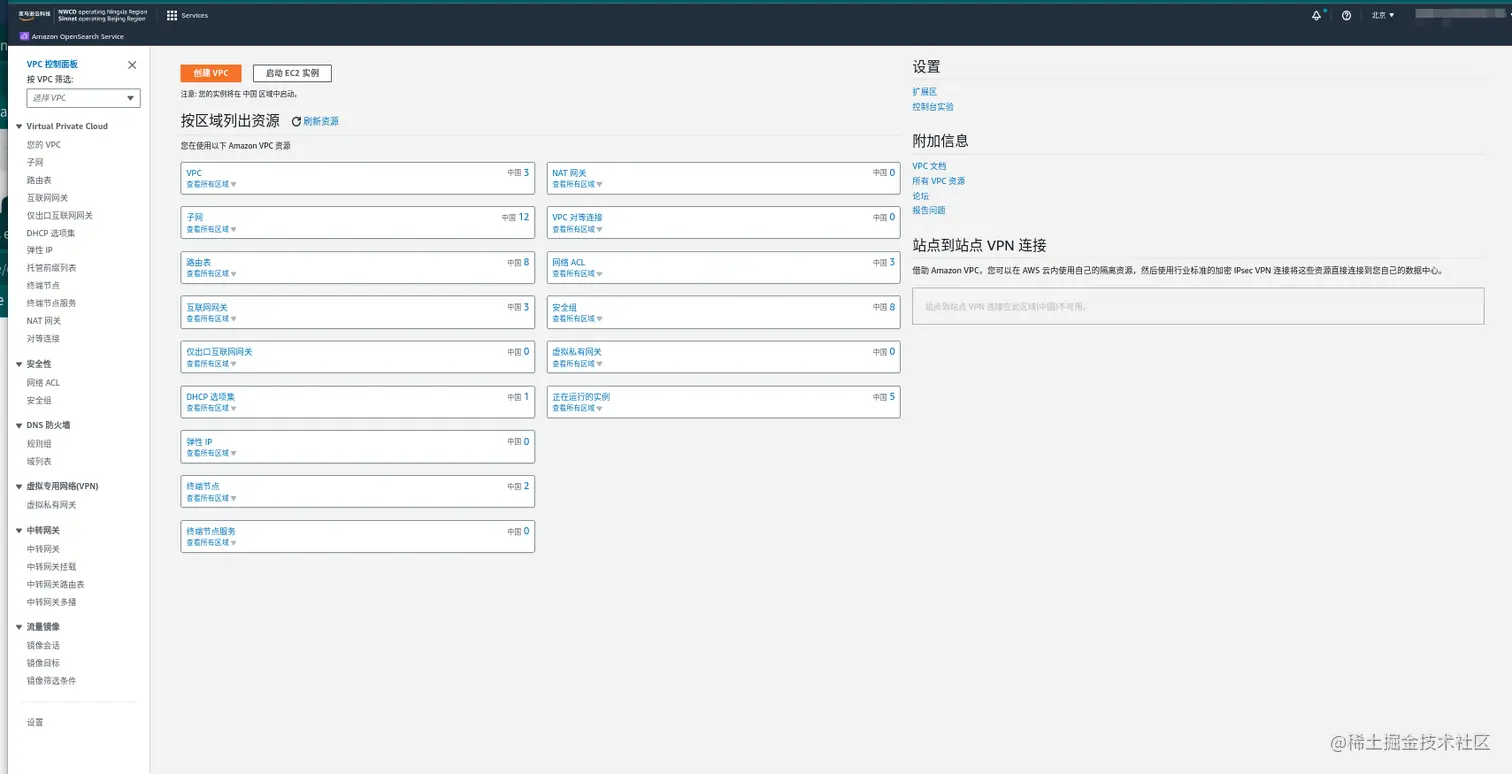Open the 子网 resource card title link
This screenshot has width=1512, height=774.
pyautogui.click(x=195, y=217)
